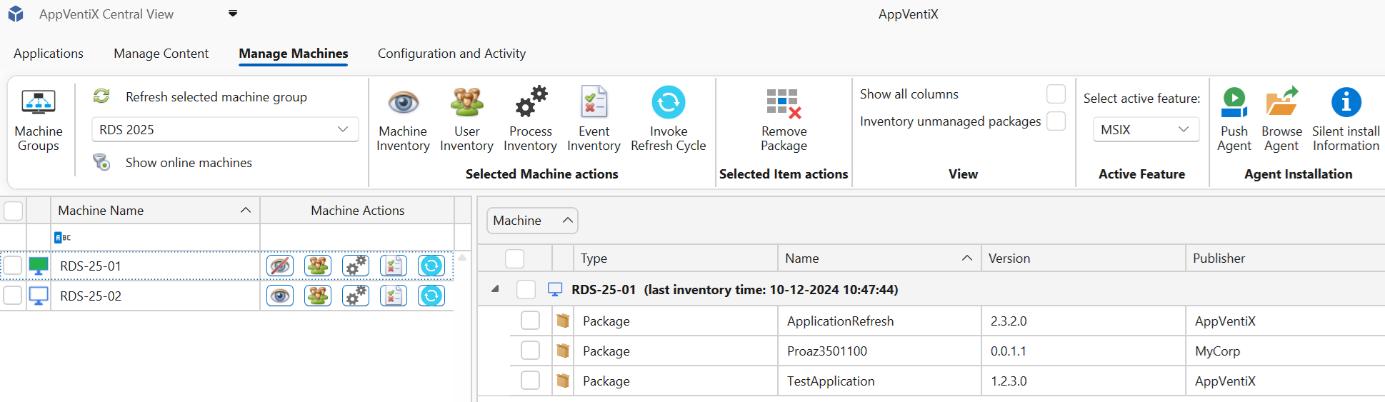Switch to Manage Content tab
1385x402 pixels.
pos(161,54)
